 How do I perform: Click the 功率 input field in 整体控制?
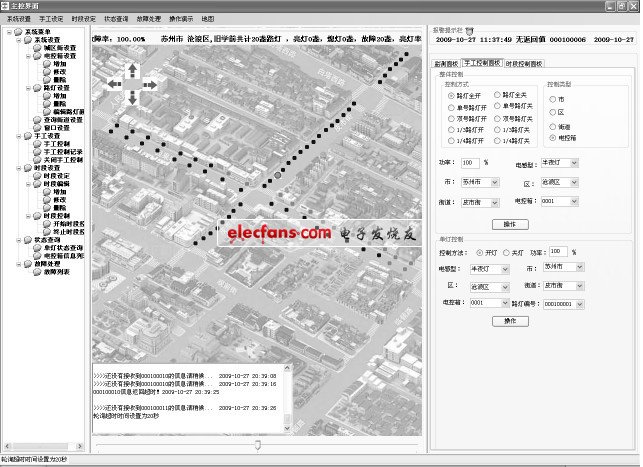coord(470,161)
